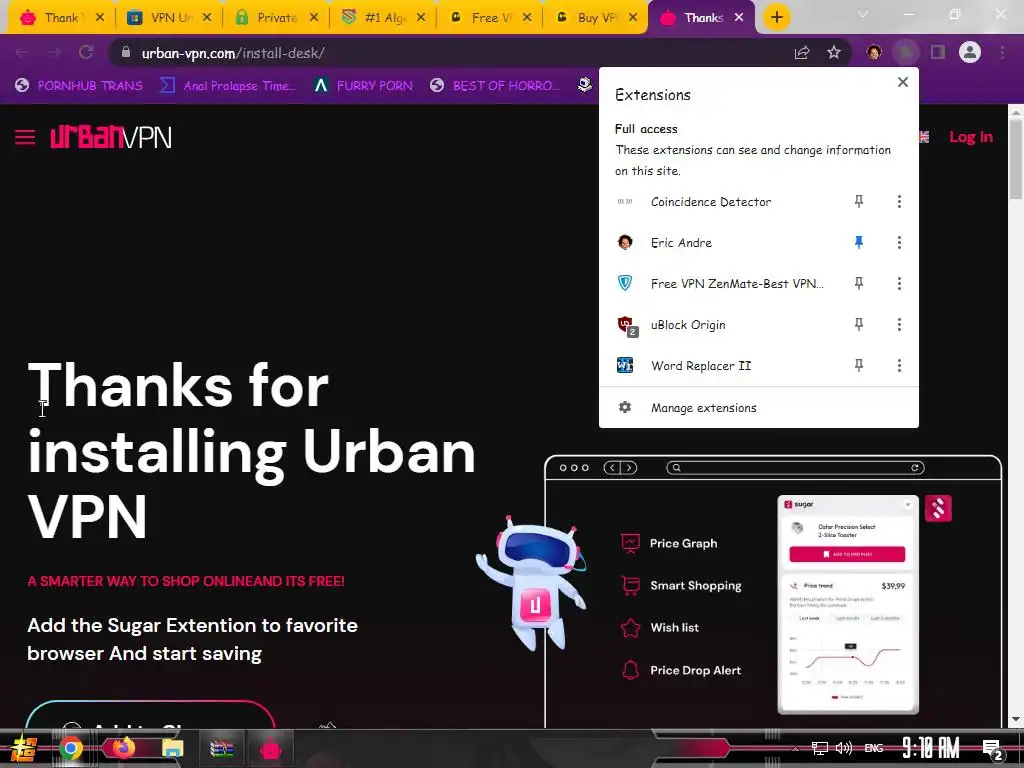Click the Smart Shopping cart icon

tap(630, 585)
